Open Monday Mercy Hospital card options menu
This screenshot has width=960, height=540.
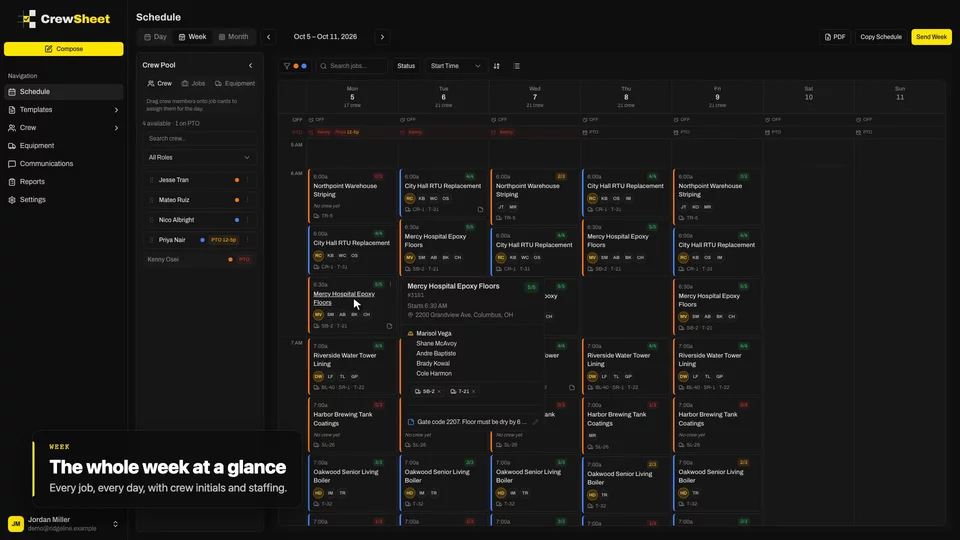391,284
